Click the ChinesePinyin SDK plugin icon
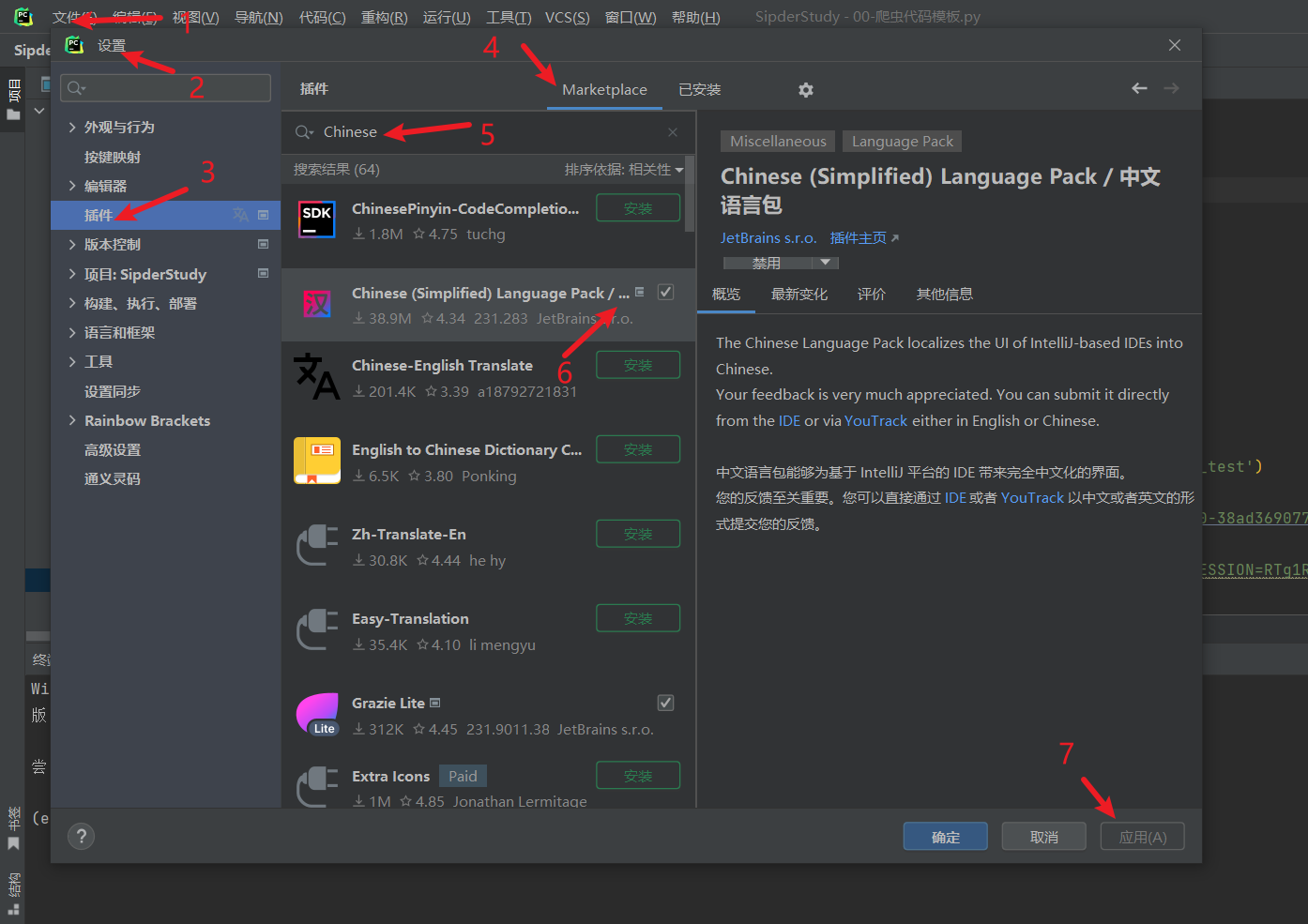The image size is (1308, 924). click(317, 220)
